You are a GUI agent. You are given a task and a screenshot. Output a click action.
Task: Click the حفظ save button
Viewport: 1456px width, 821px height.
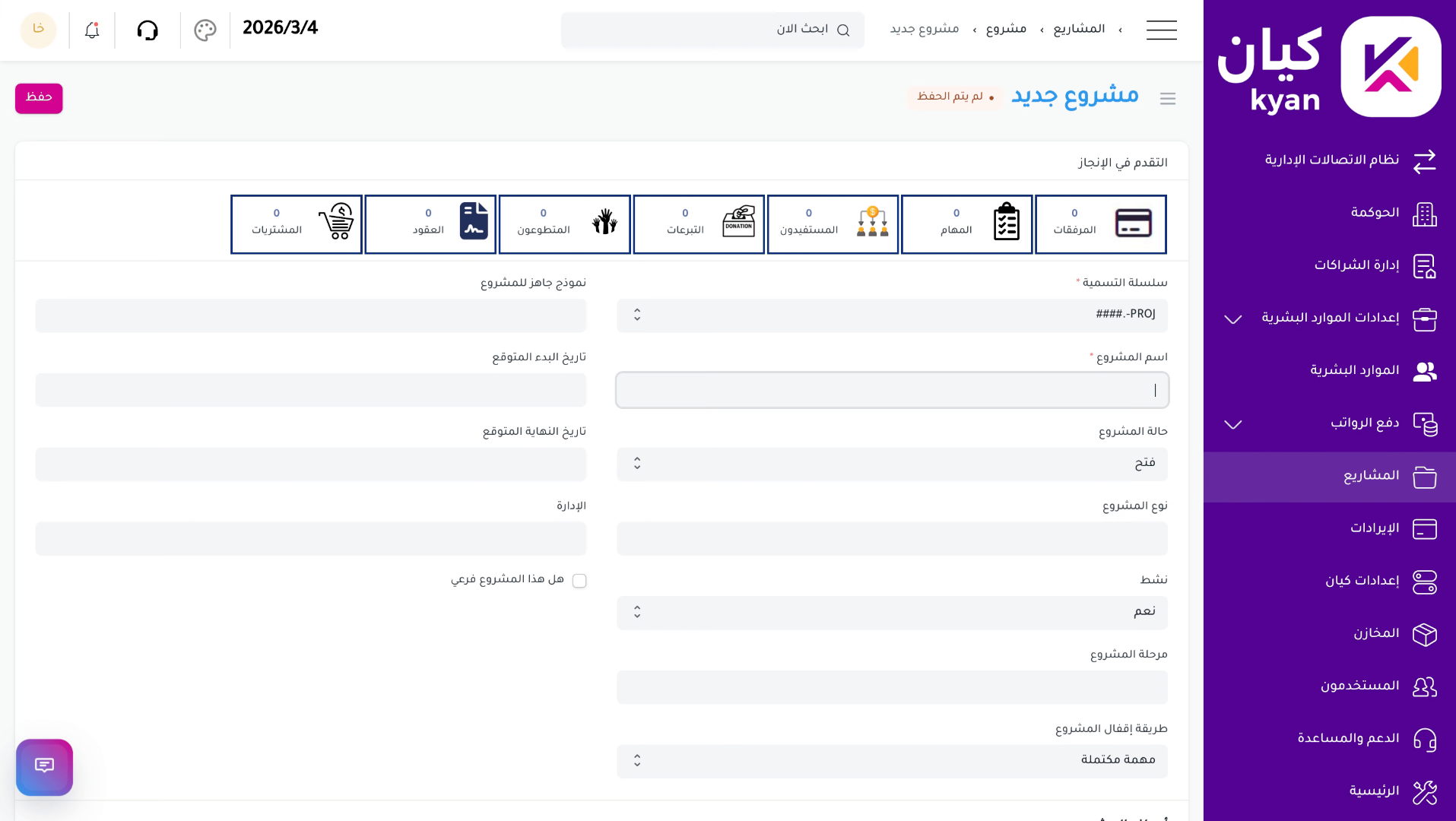39,98
